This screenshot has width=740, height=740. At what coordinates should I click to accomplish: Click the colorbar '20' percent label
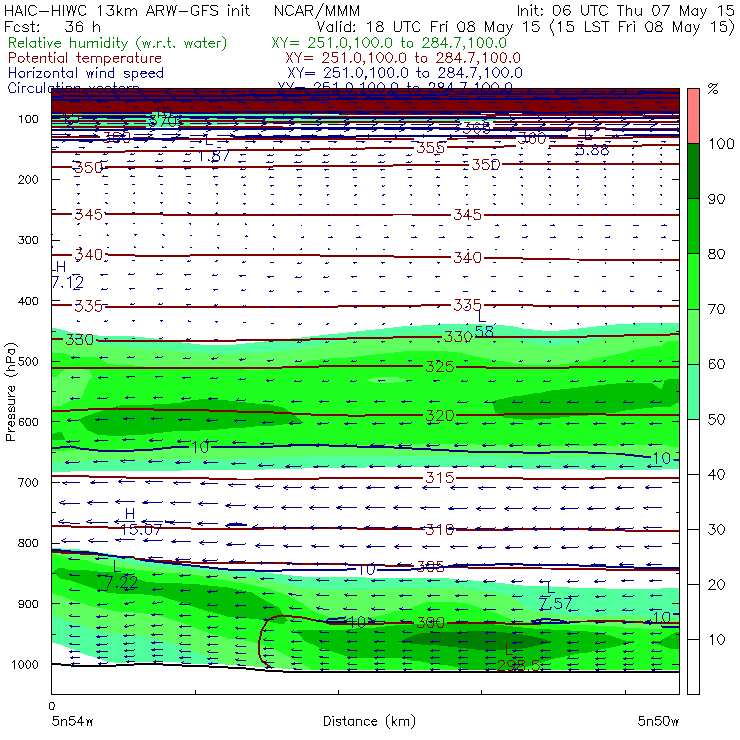tap(716, 585)
